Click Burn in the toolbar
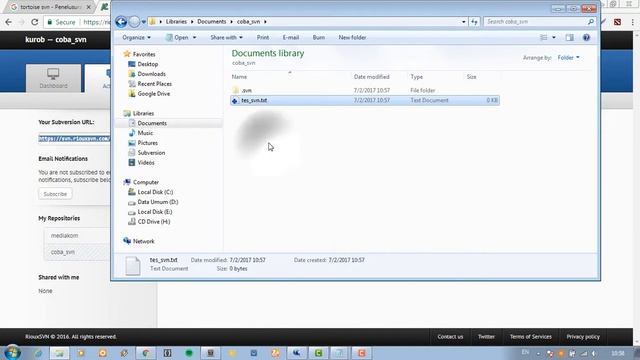Screen dimensions: 640x360 [319, 38]
